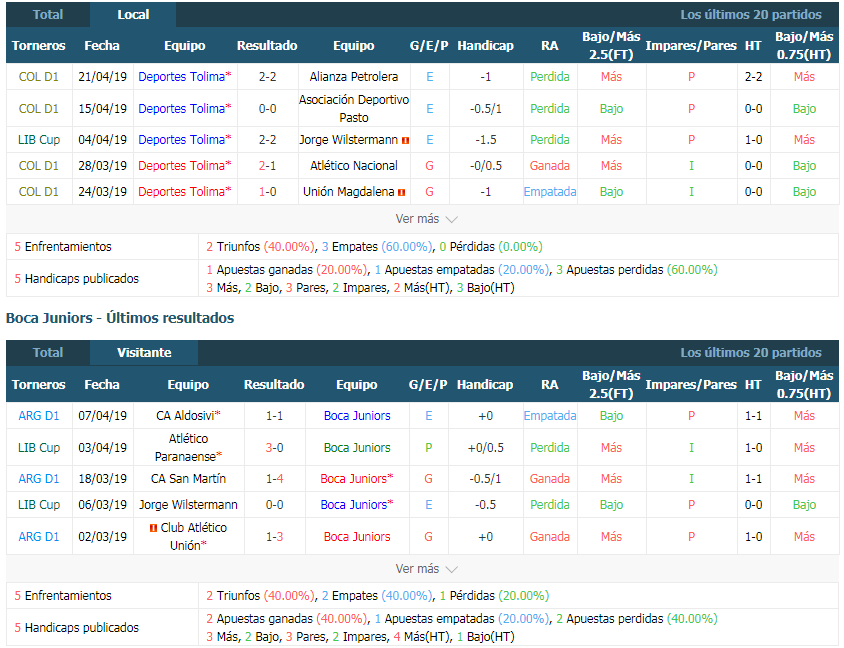844x648 pixels.
Task: Click ARG D1 tournament on 18/03/19 row
Action: (x=39, y=479)
